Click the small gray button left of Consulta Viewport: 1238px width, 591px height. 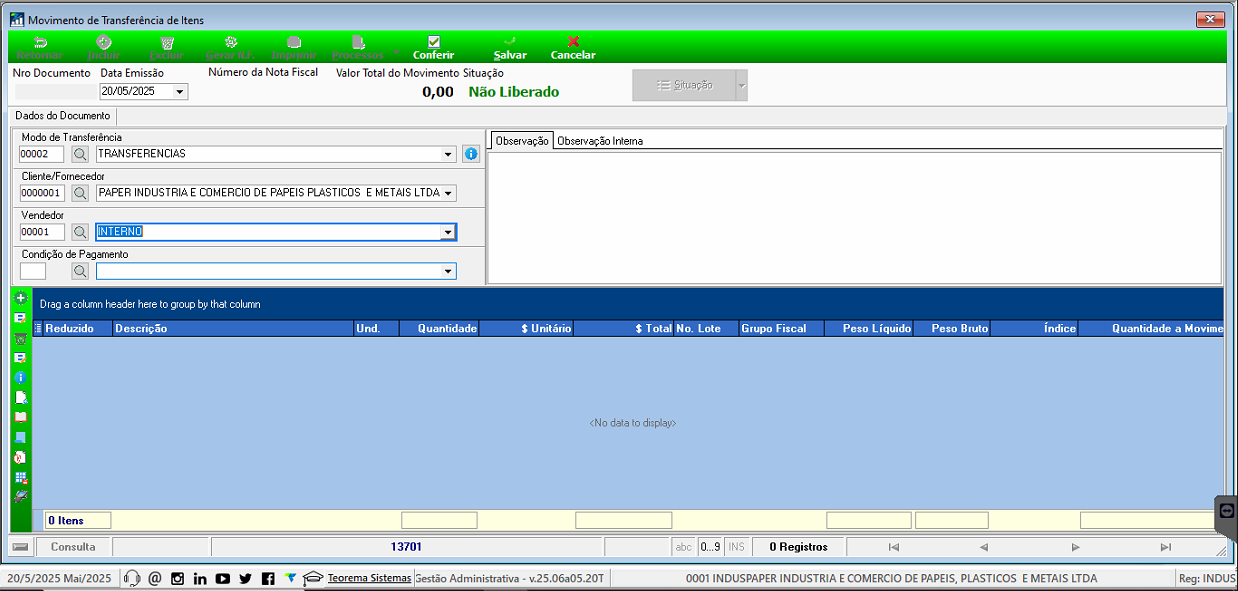[20, 547]
